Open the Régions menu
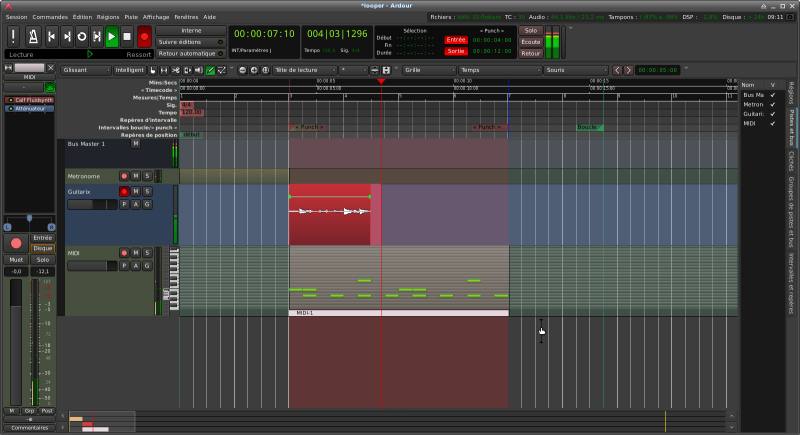This screenshot has height=435, width=800. coord(108,17)
